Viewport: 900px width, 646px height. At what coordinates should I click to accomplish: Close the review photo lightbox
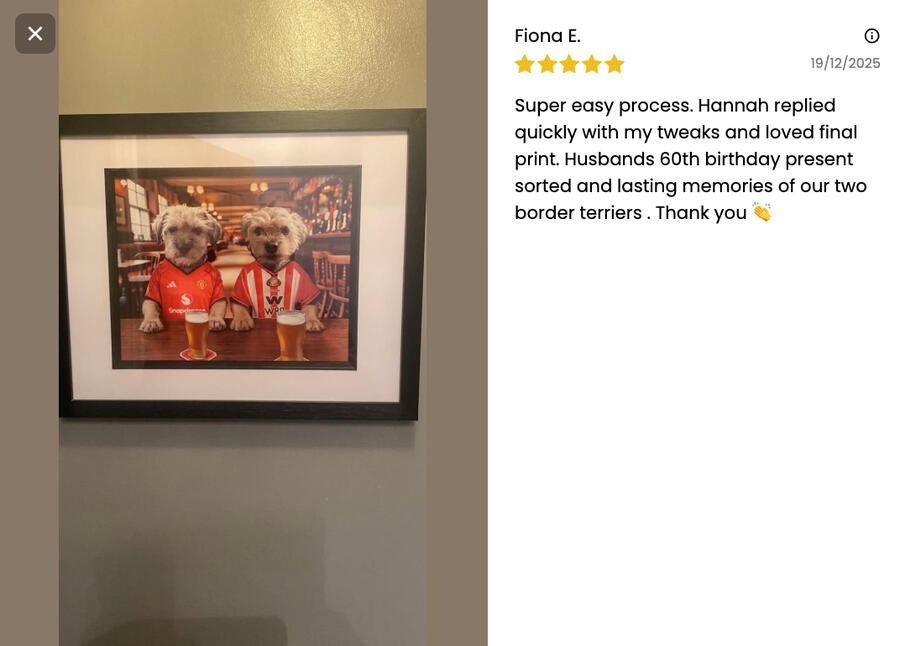[x=35, y=34]
